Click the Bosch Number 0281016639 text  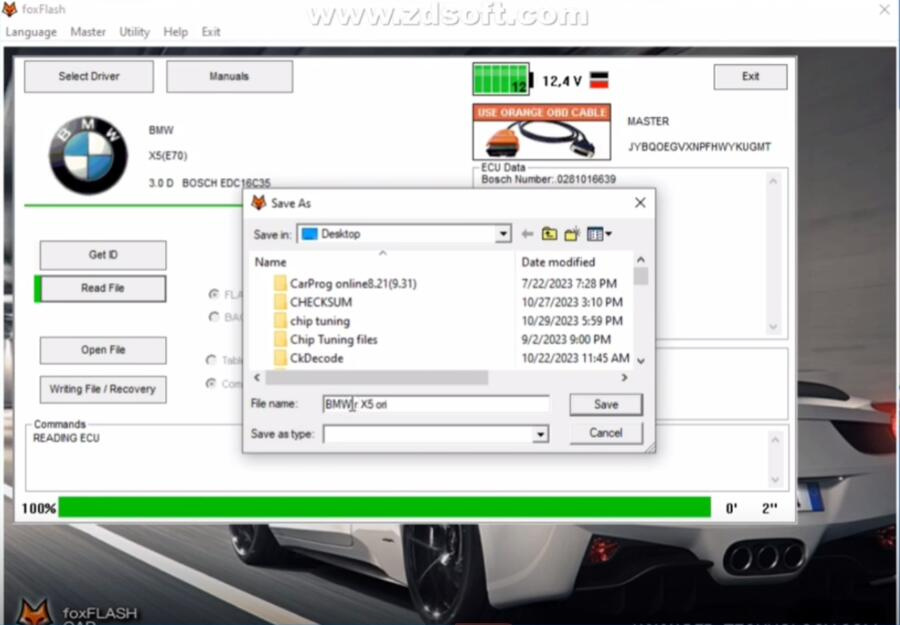(x=548, y=180)
